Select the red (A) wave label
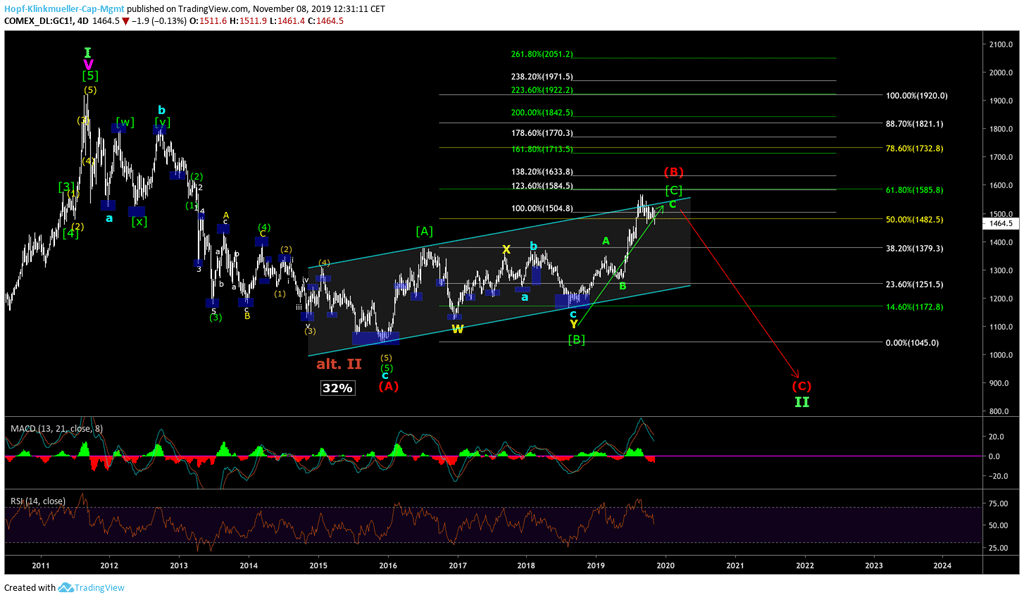This screenshot has width=1024, height=600. (389, 387)
